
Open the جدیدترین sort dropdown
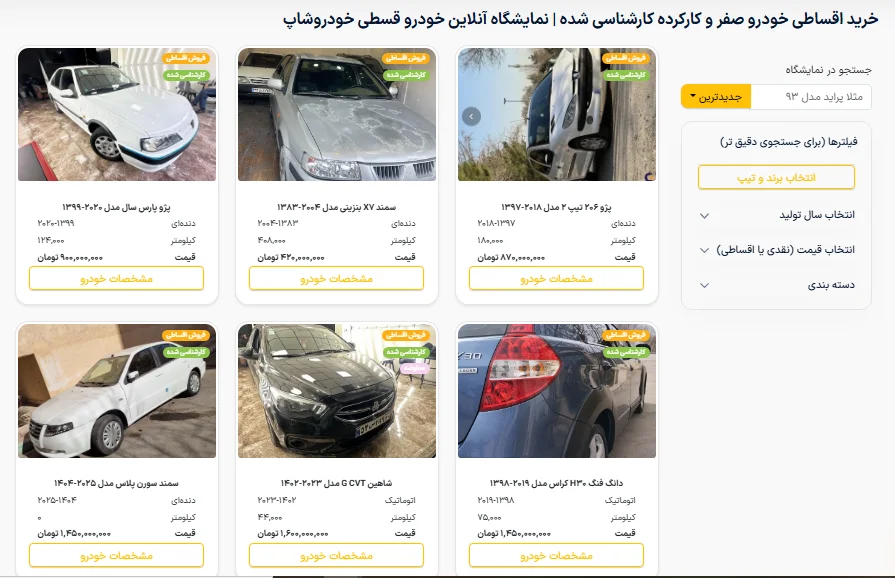[x=716, y=97]
